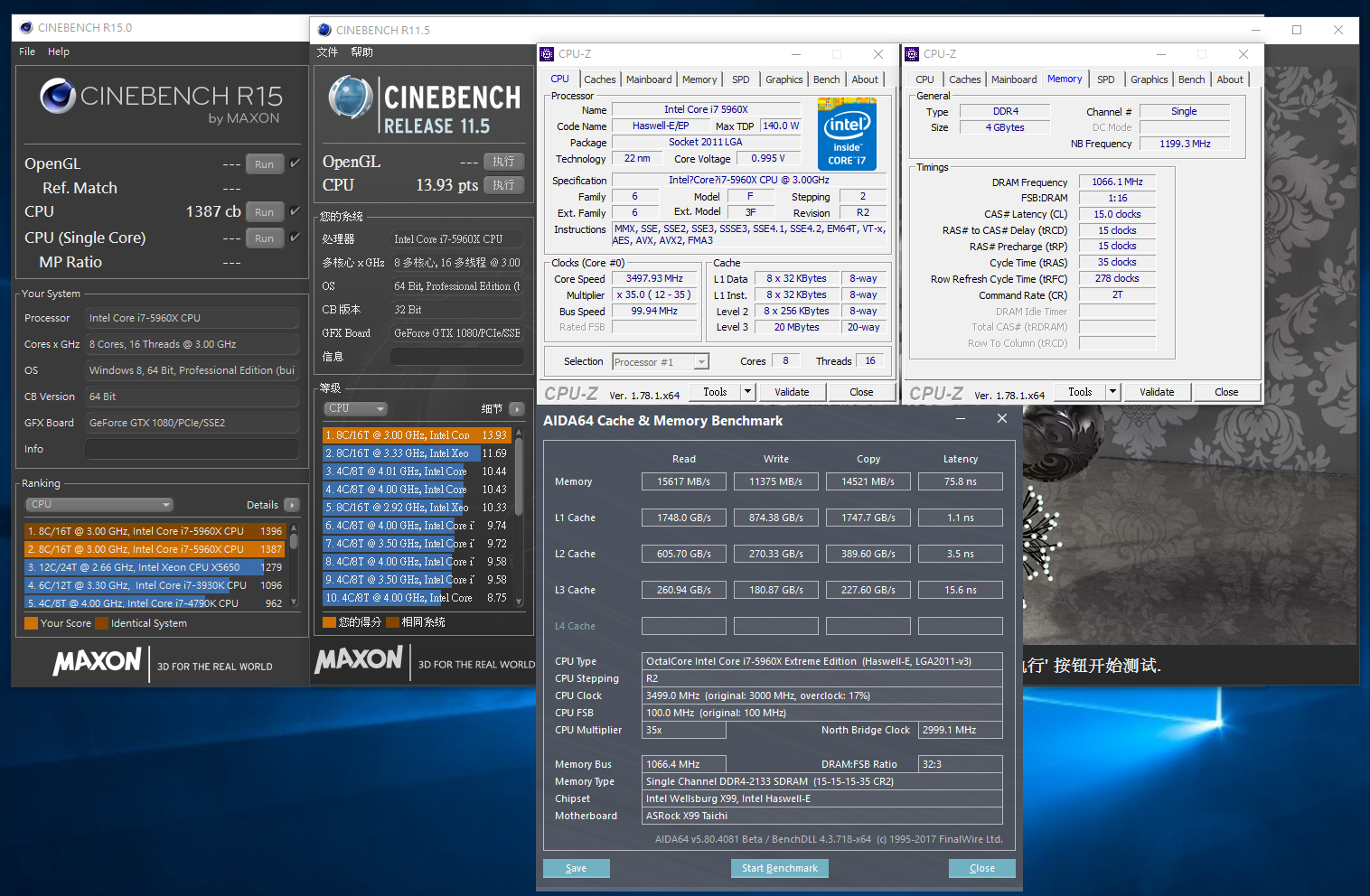Viewport: 1370px width, 896px height.
Task: Click the Cinebench Release 11.5 globe logo
Action: (351, 98)
